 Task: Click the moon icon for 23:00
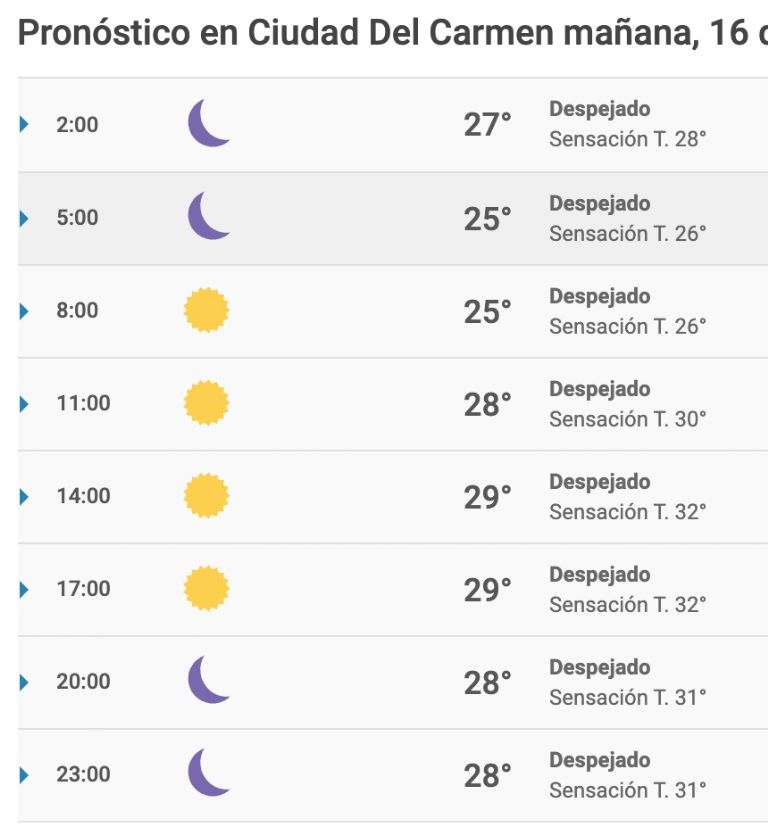(209, 773)
